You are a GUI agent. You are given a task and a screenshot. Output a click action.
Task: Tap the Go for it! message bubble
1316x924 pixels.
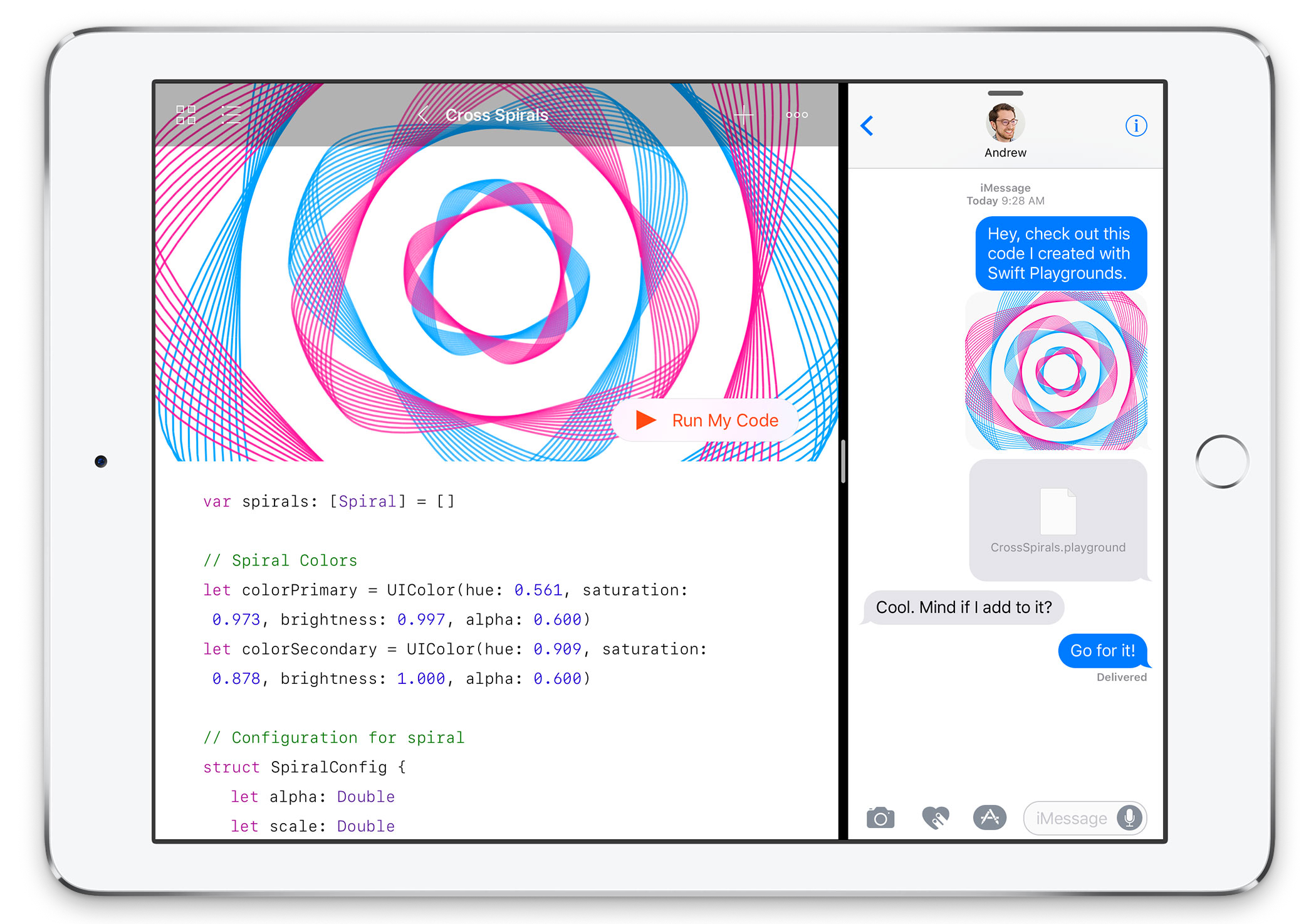1103,651
